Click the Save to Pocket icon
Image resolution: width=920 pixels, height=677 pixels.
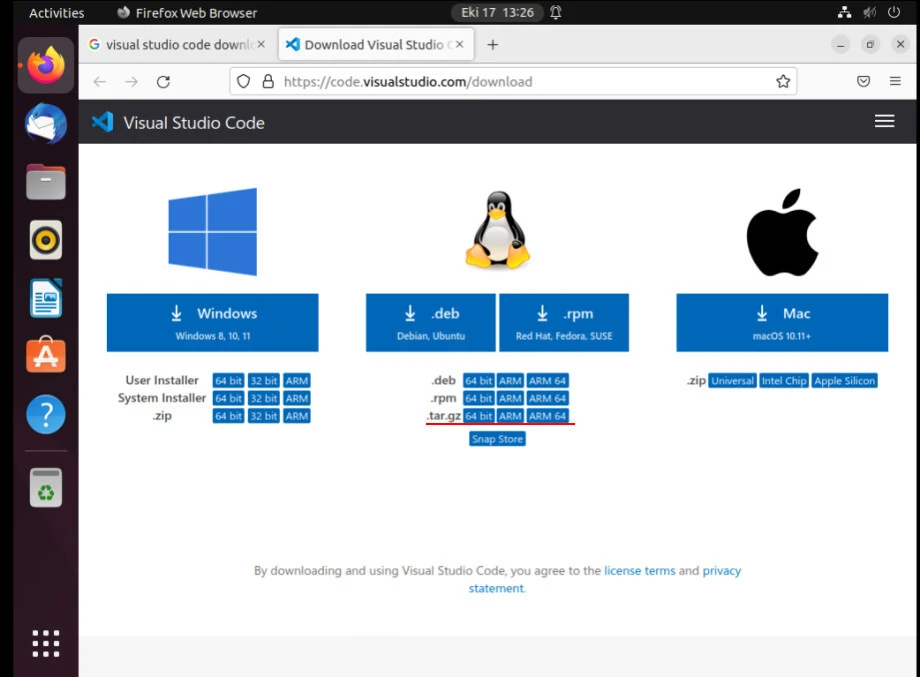click(x=863, y=82)
